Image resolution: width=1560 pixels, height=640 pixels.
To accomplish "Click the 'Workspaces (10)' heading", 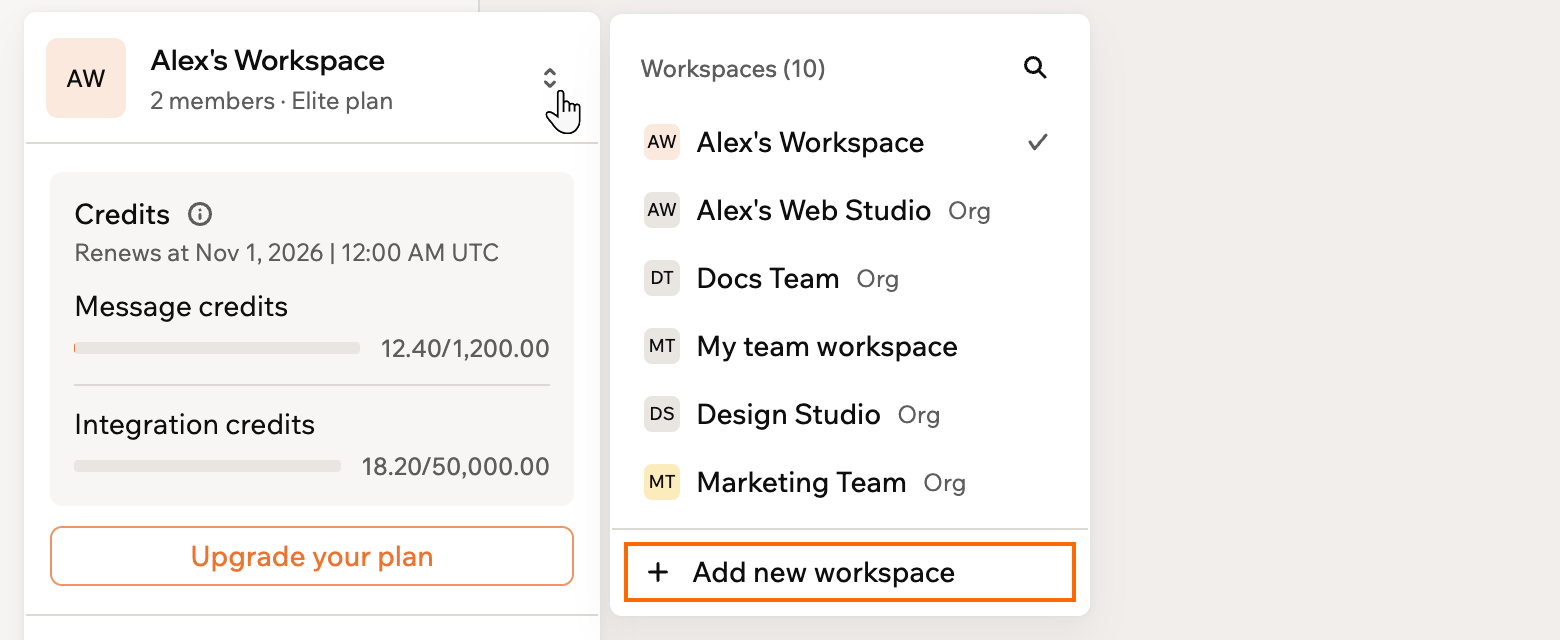I will pyautogui.click(x=733, y=68).
